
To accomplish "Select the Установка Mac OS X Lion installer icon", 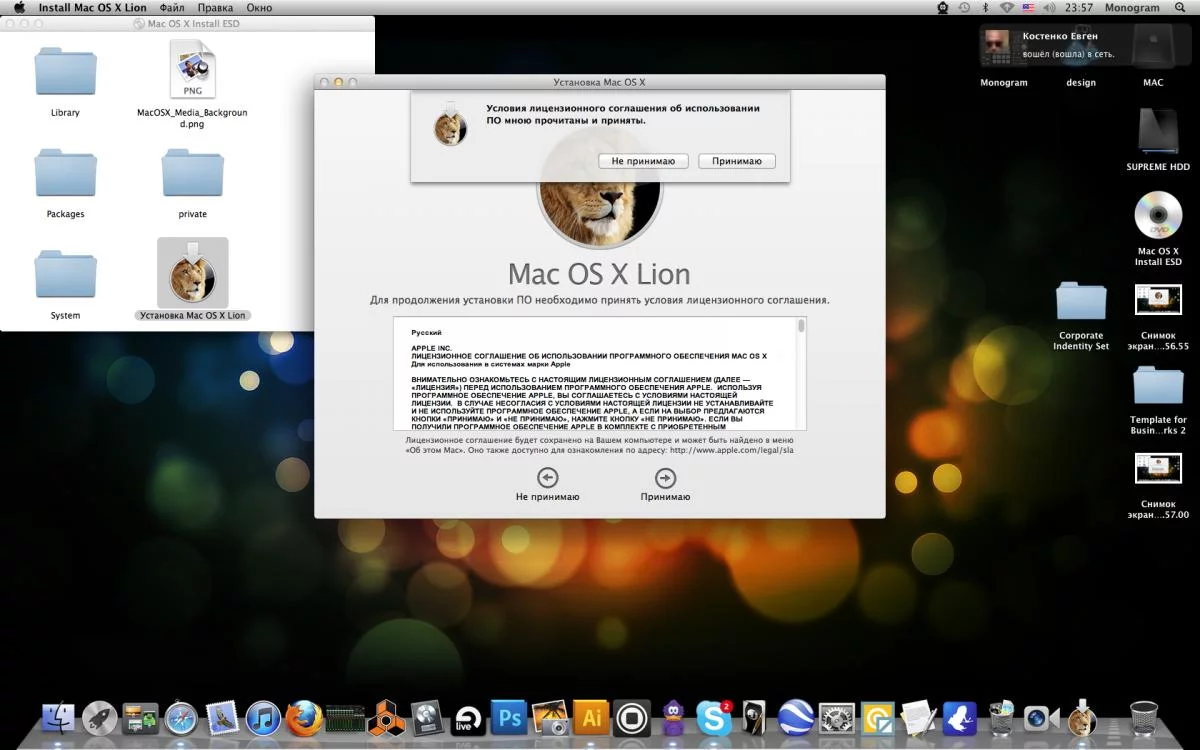I will coord(192,274).
